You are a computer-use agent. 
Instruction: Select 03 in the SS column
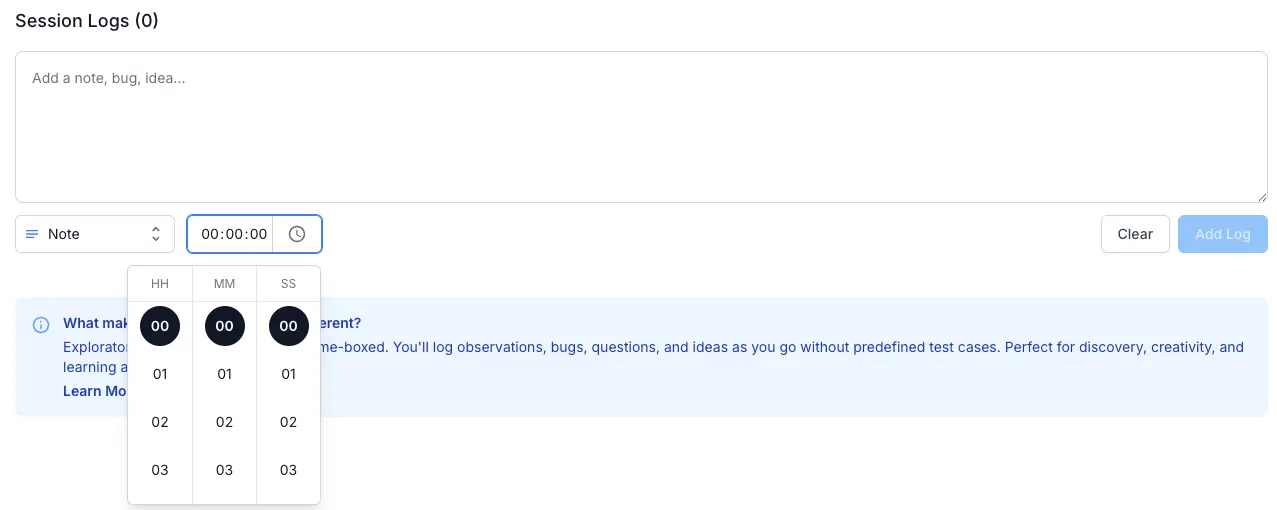(288, 470)
